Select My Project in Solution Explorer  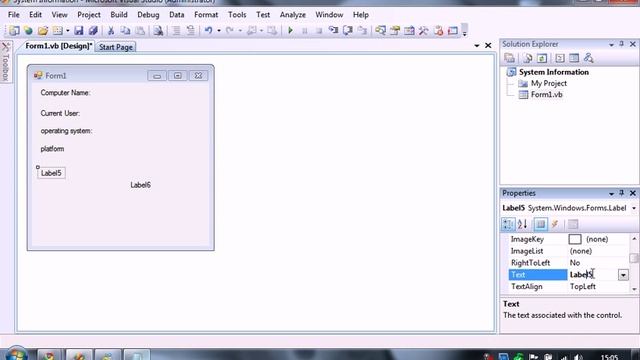click(549, 83)
